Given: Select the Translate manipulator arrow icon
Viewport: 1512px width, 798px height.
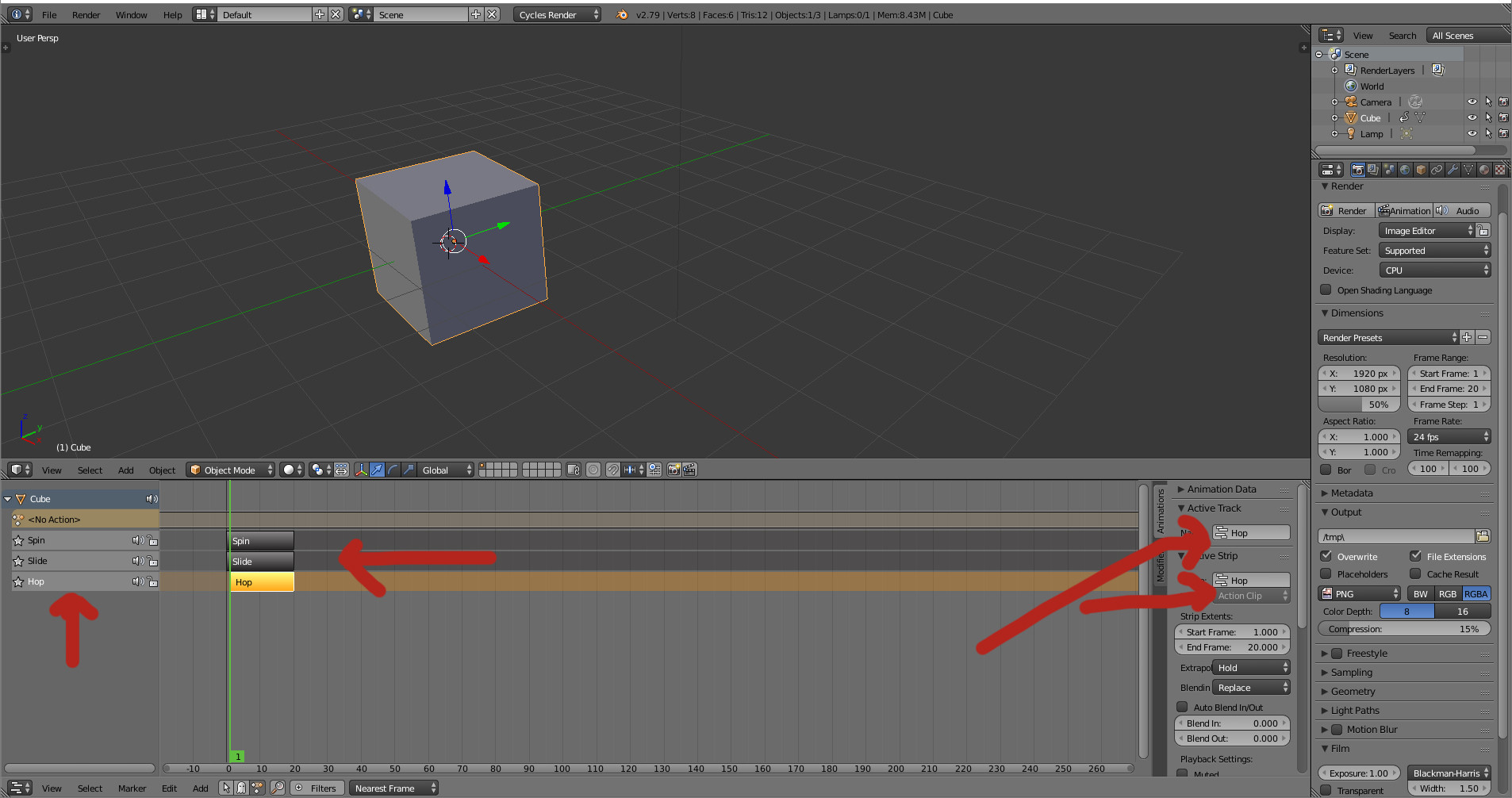Looking at the screenshot, I should pos(378,470).
